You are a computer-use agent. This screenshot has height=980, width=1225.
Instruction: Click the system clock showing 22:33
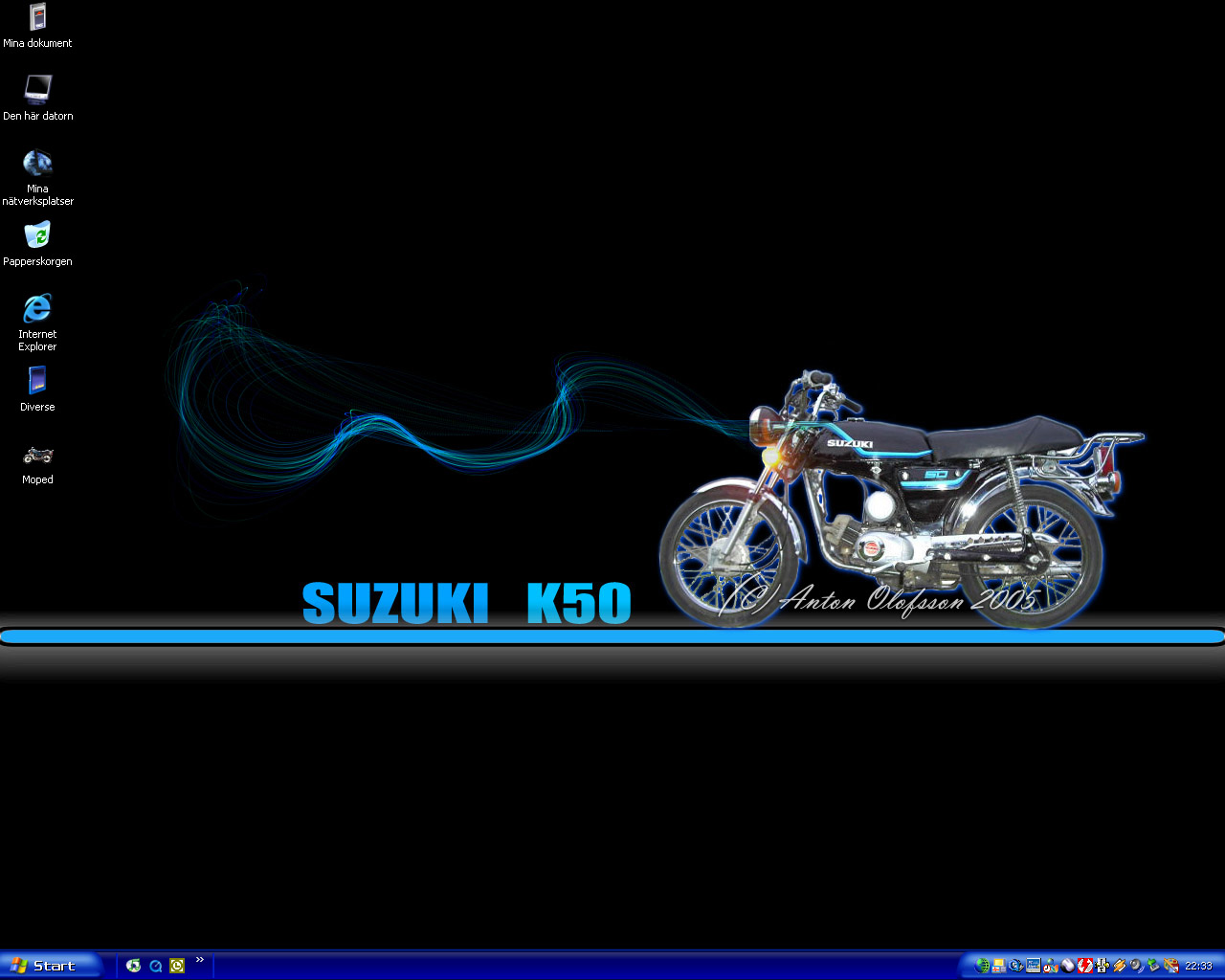point(1198,966)
